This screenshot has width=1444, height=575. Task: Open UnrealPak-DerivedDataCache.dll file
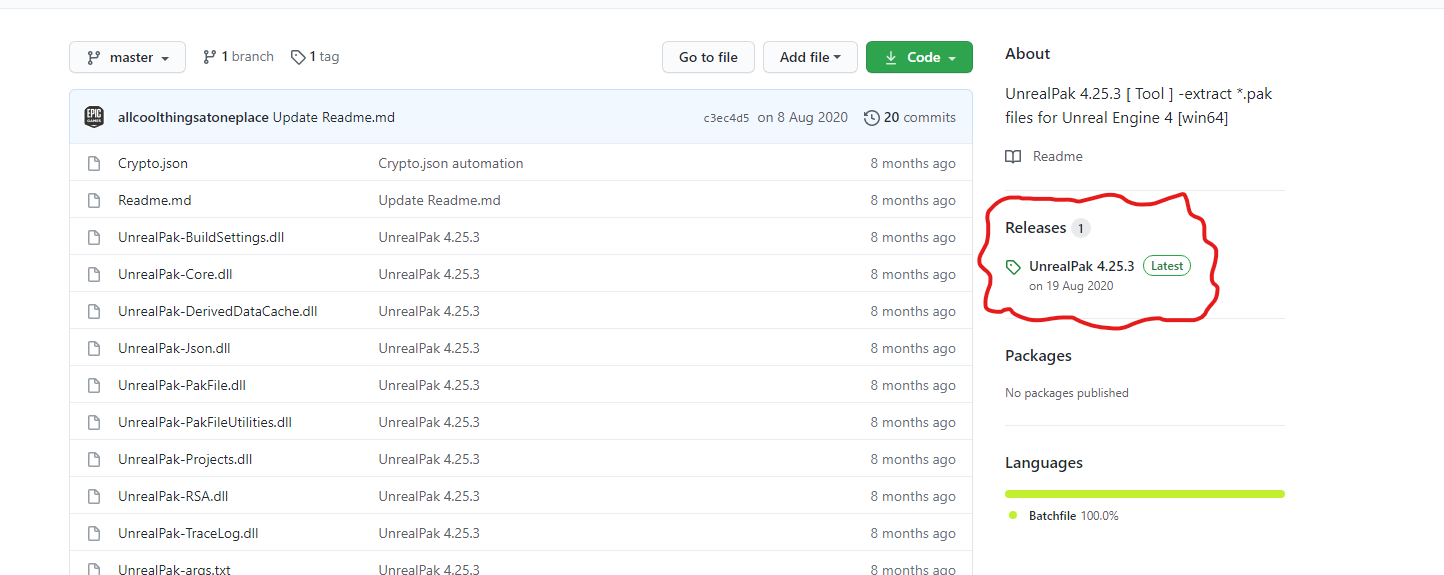point(218,311)
